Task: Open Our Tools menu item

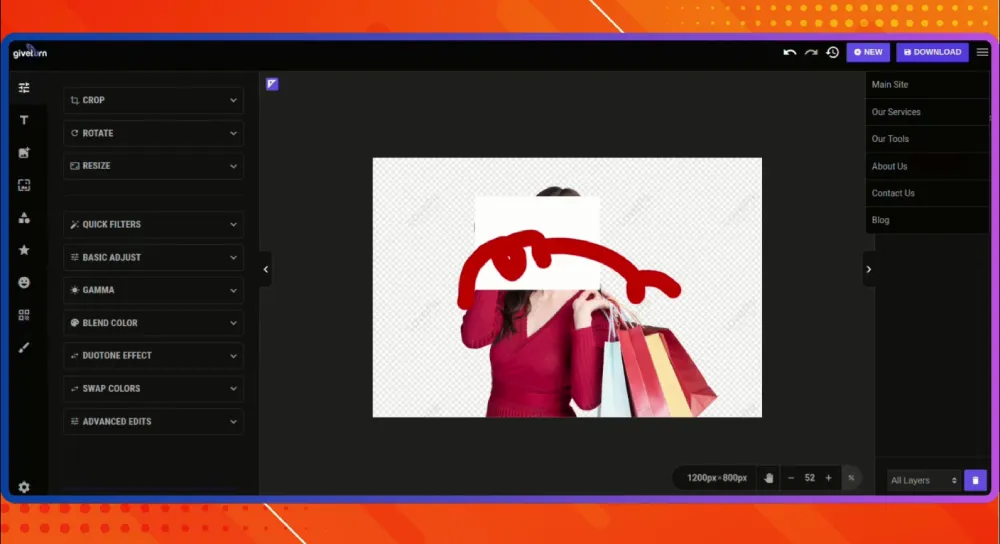Action: click(927, 138)
